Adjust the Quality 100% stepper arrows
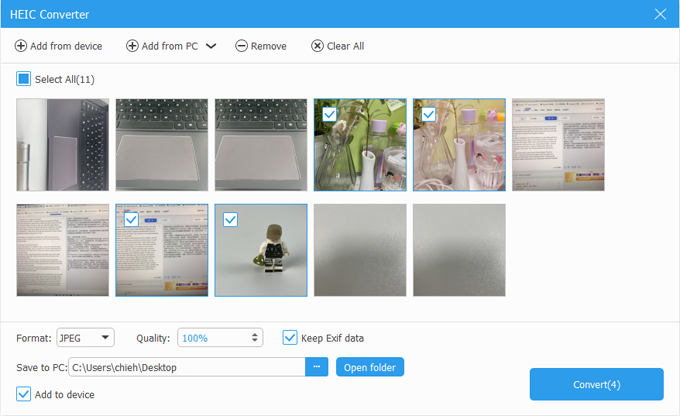This screenshot has height=416, width=680. 256,338
